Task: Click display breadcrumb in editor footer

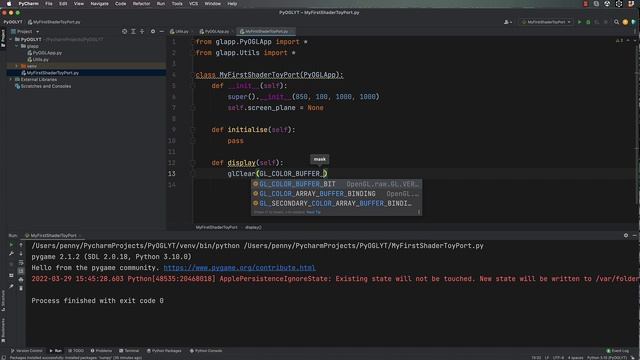Action: [x=253, y=227]
